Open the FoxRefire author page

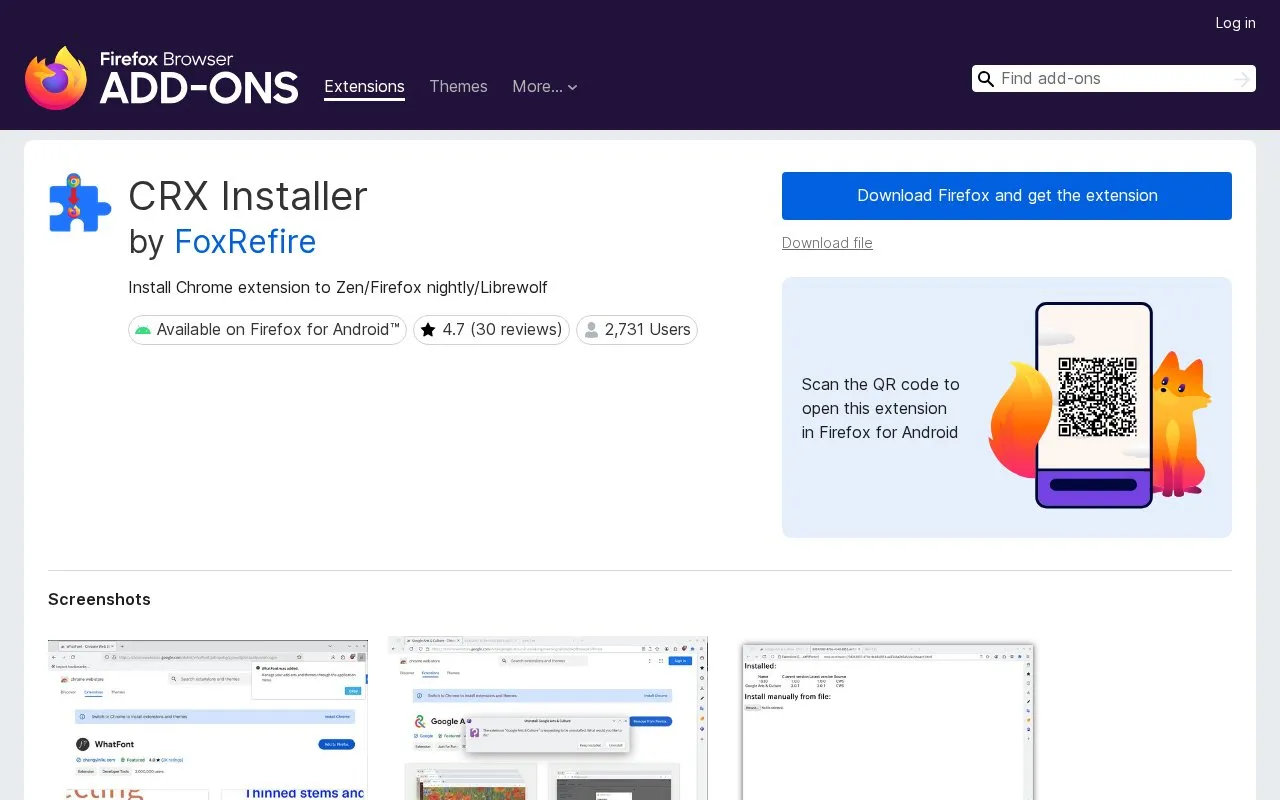coord(245,242)
